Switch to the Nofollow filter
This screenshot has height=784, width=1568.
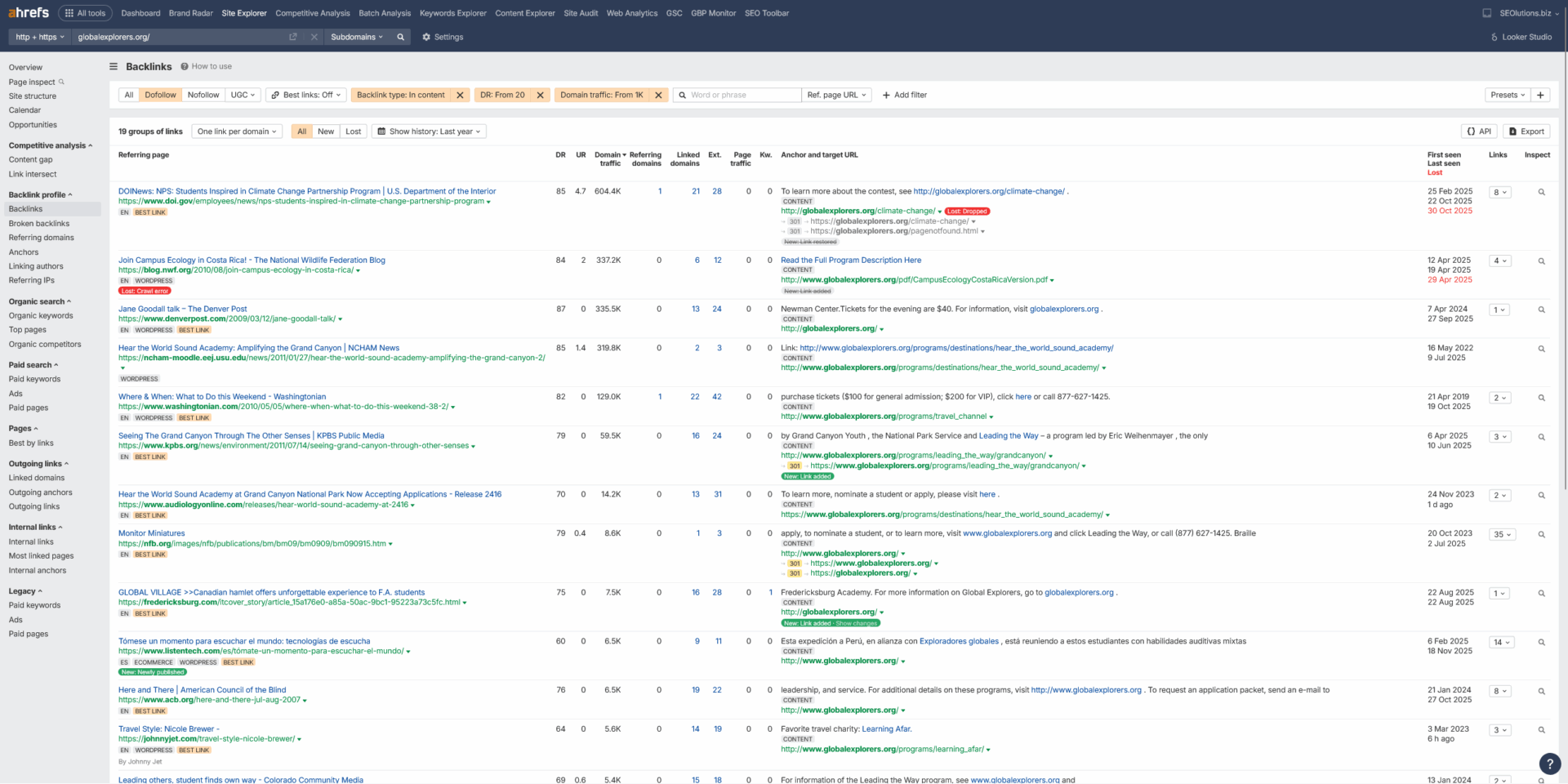[203, 96]
